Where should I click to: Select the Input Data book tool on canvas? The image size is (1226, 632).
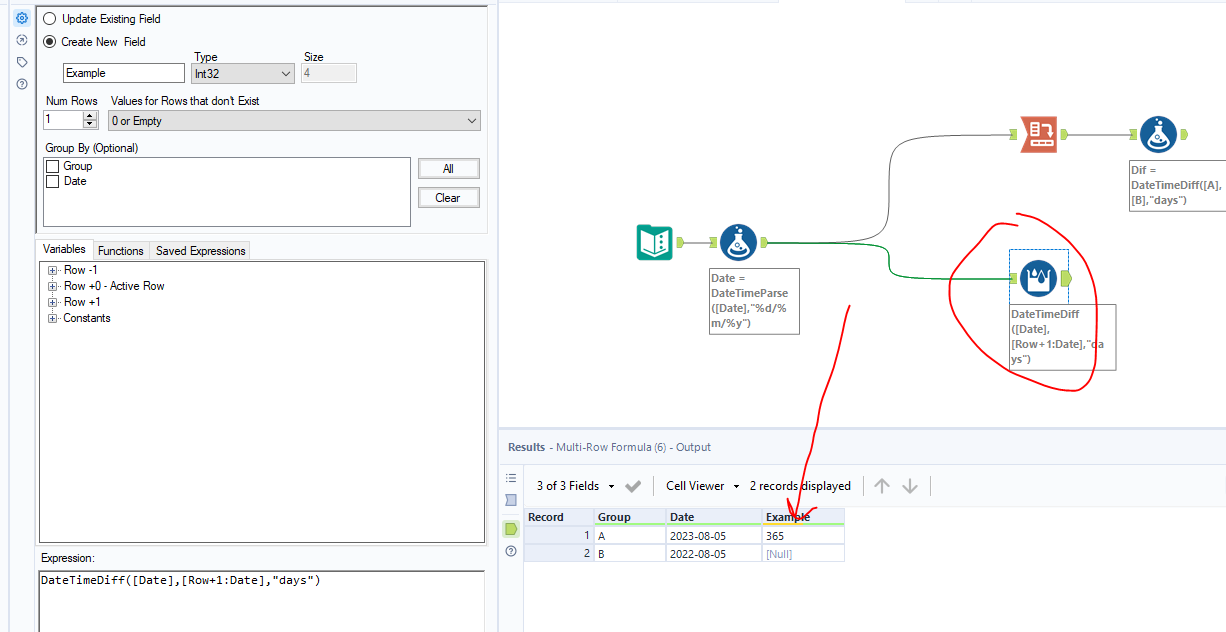(654, 242)
